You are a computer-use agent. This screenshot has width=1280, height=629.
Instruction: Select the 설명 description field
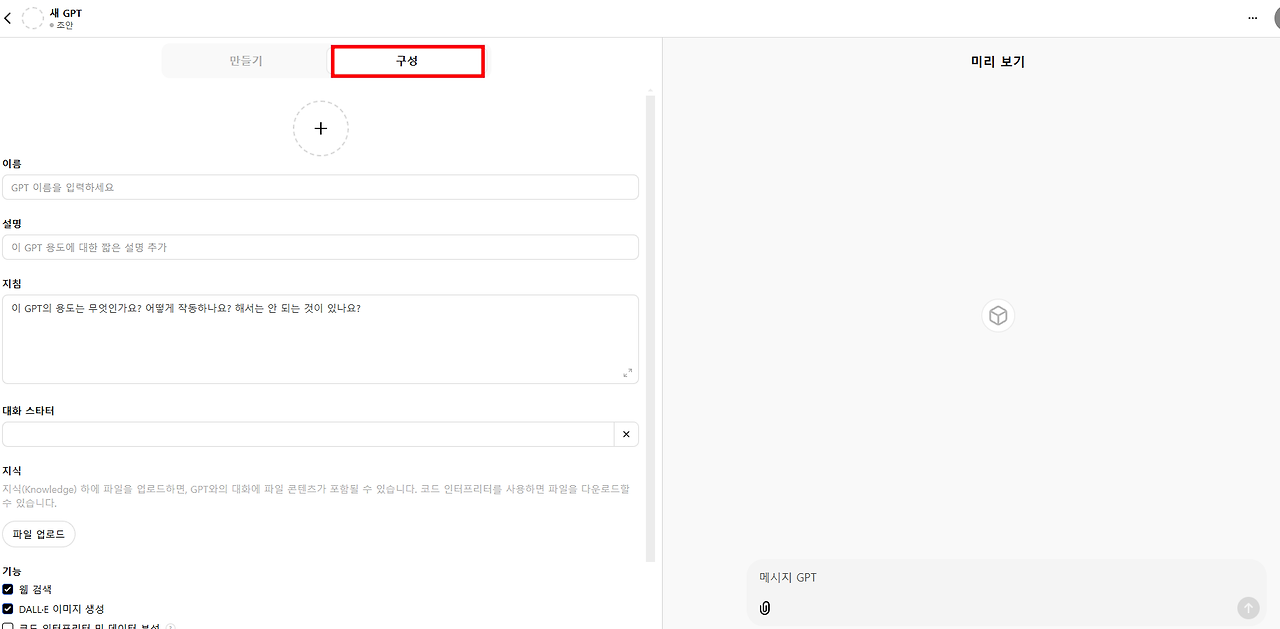[x=320, y=247]
